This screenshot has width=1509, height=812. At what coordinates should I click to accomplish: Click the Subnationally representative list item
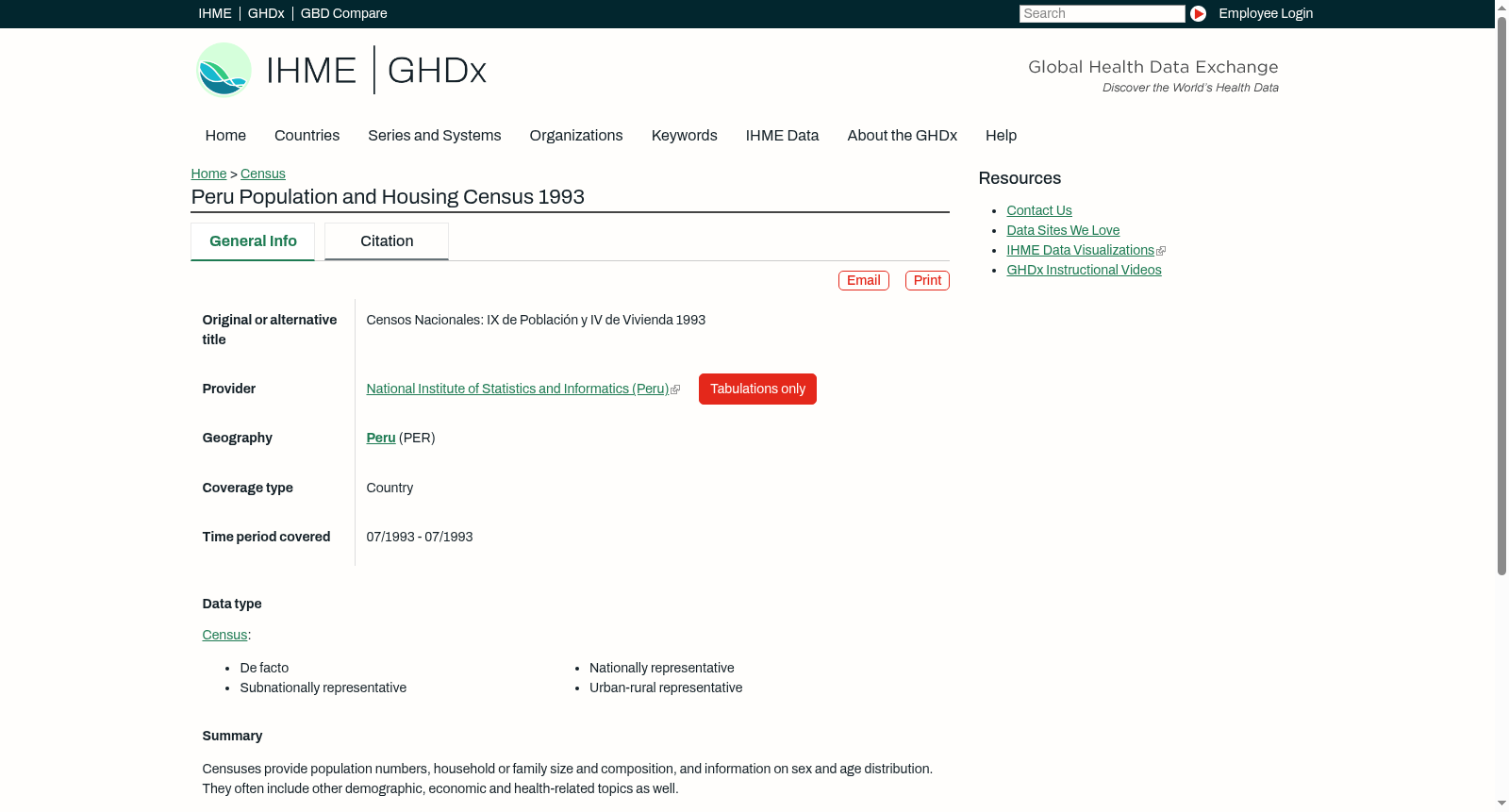(323, 688)
